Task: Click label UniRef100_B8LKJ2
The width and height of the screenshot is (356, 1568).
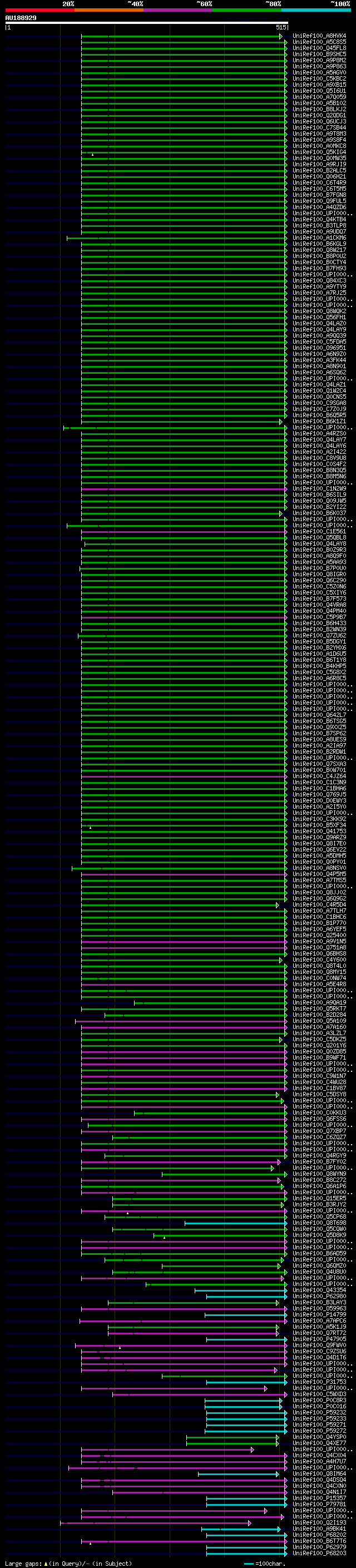Action: click(x=319, y=110)
